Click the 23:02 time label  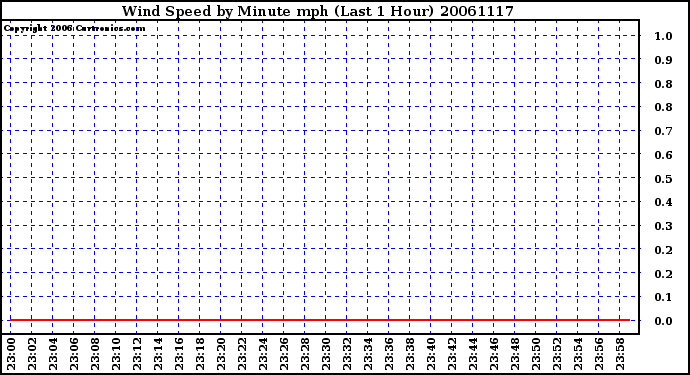[32, 354]
